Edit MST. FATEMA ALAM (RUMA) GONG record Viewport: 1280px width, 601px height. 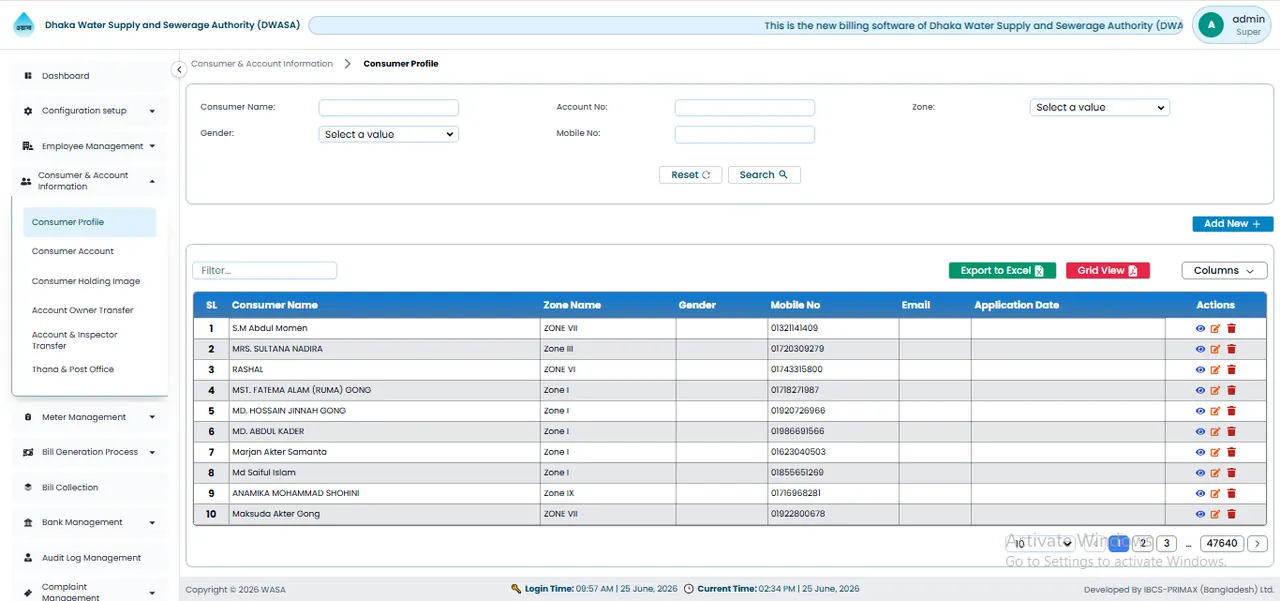click(x=1215, y=390)
